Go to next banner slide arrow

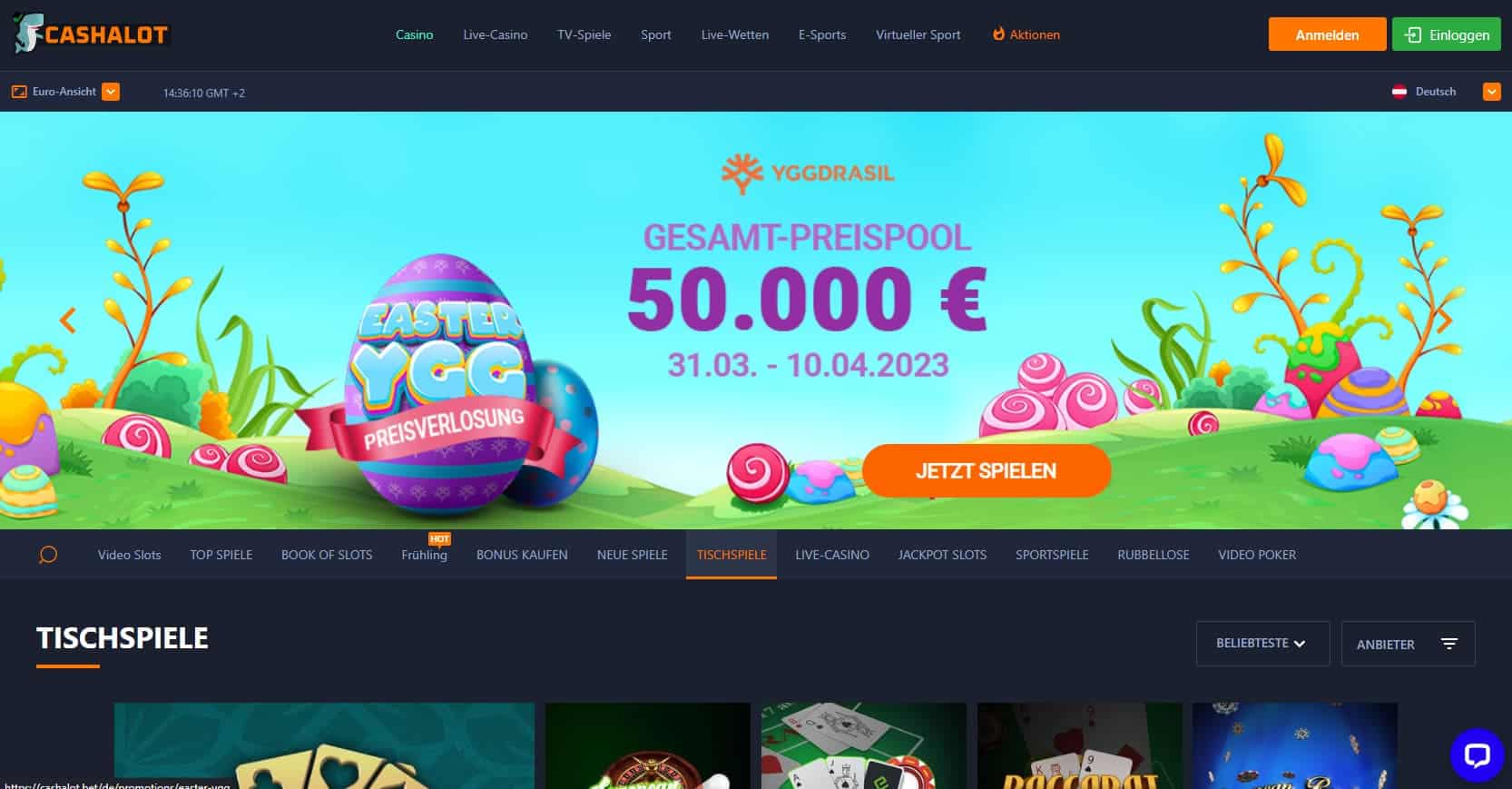(x=1445, y=321)
